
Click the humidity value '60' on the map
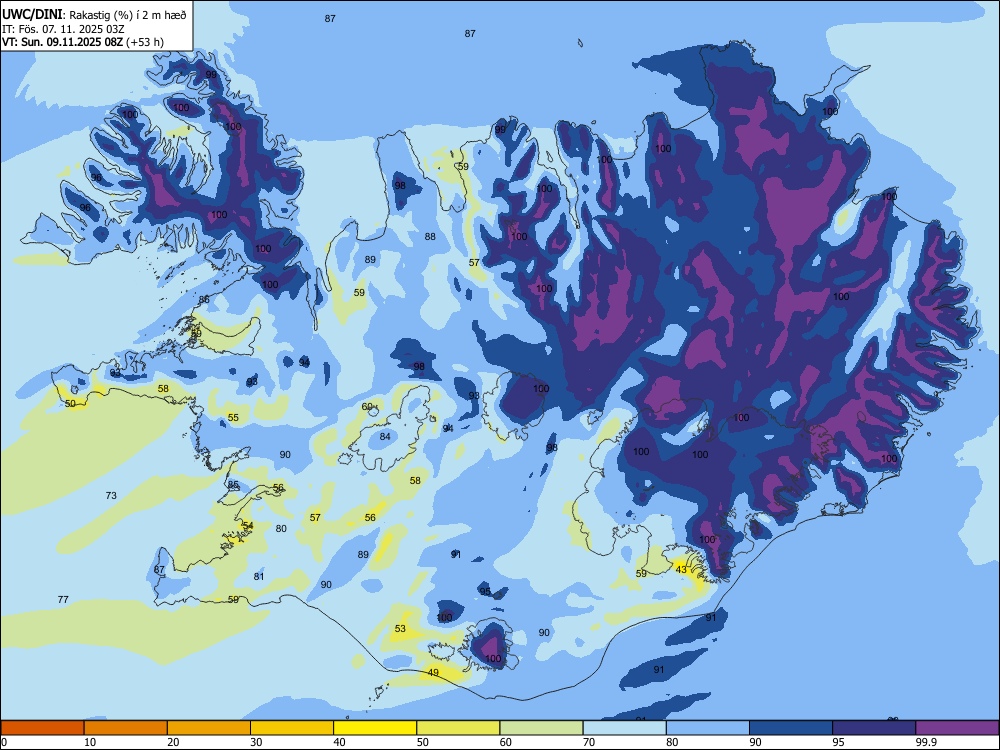367,406
